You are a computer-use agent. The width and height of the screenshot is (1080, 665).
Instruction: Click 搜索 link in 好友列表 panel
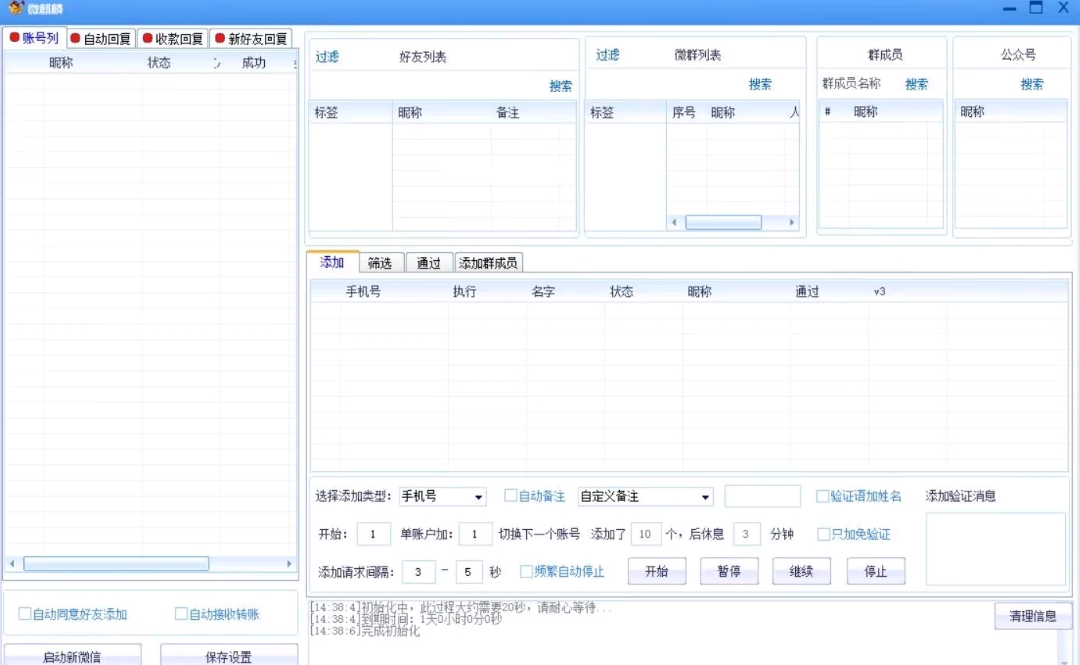[560, 86]
